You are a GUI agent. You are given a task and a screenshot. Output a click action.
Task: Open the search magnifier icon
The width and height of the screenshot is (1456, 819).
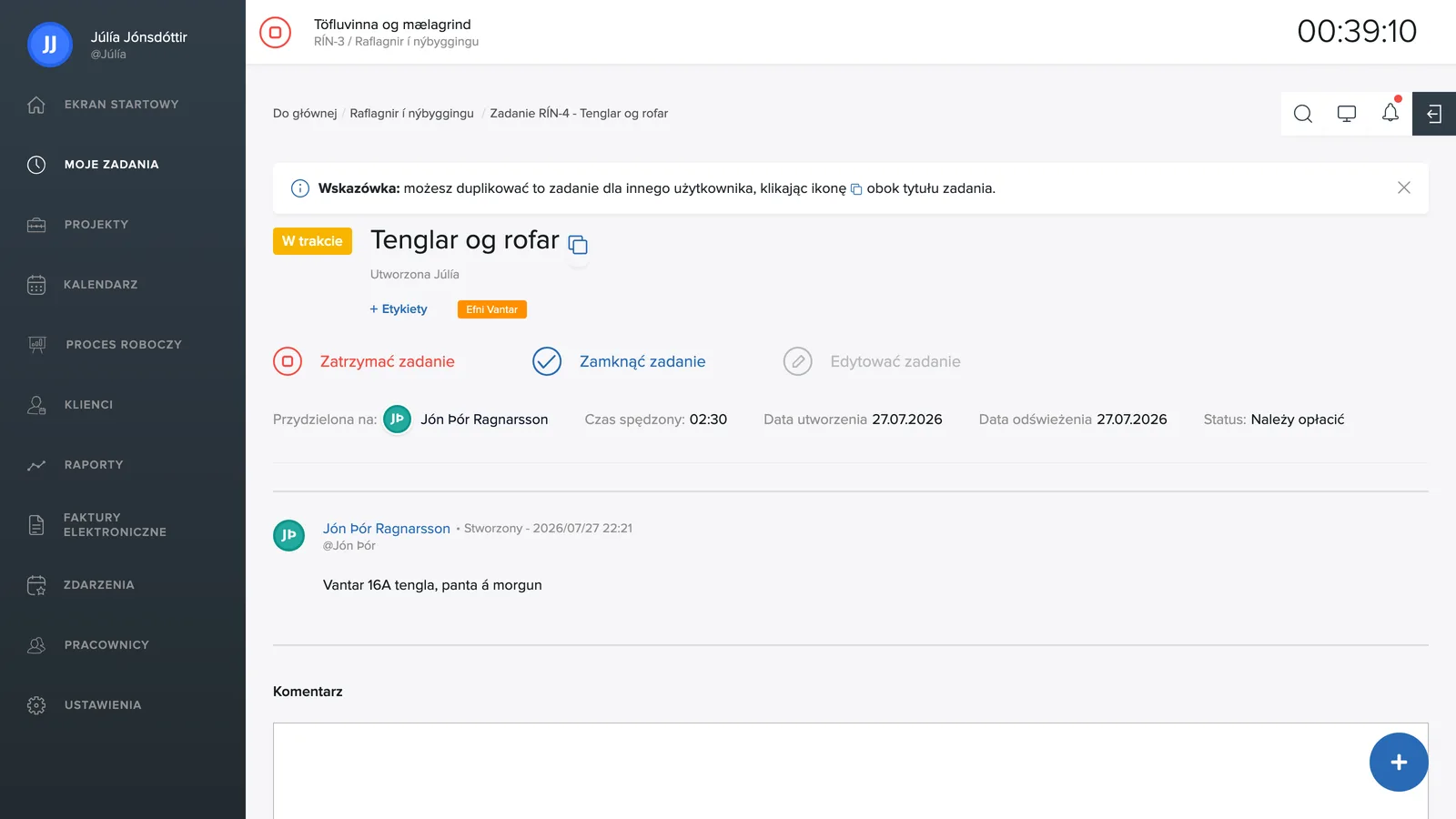pyautogui.click(x=1303, y=114)
